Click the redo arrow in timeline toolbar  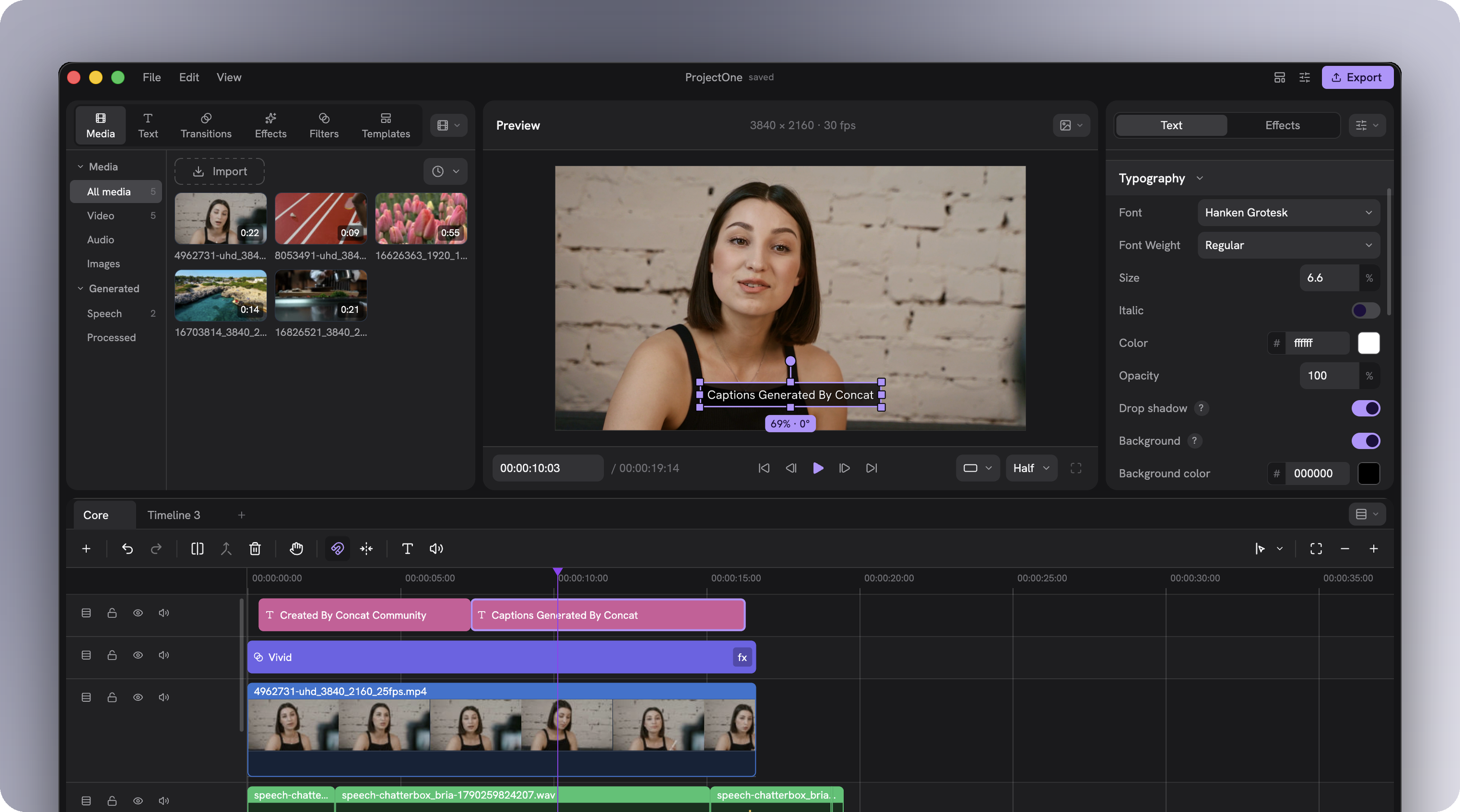pos(156,548)
